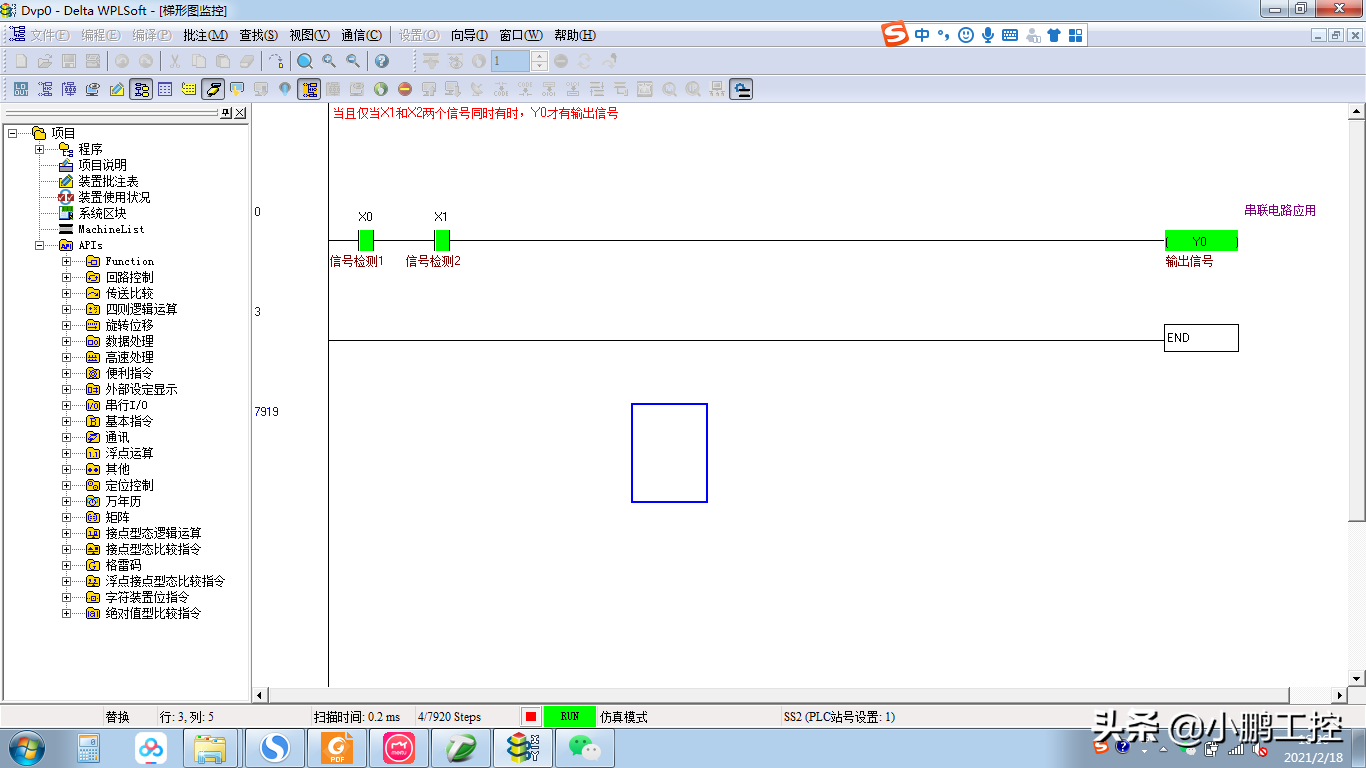The image size is (1366, 768).
Task: Click the zoom in magnifier icon
Action: (329, 61)
